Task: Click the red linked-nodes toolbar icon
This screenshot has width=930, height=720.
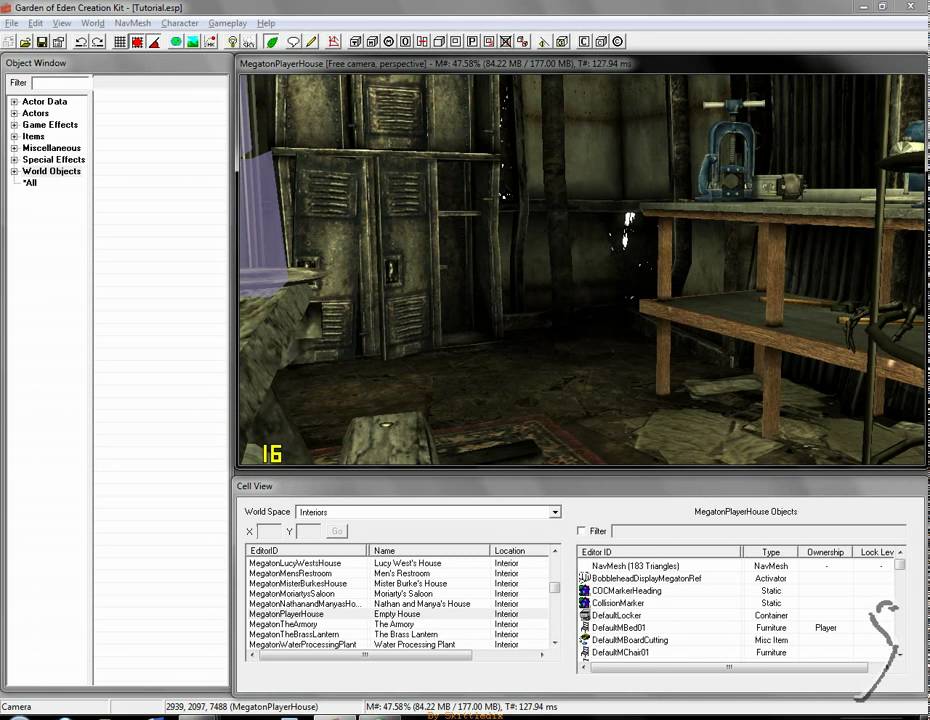Action: click(523, 42)
